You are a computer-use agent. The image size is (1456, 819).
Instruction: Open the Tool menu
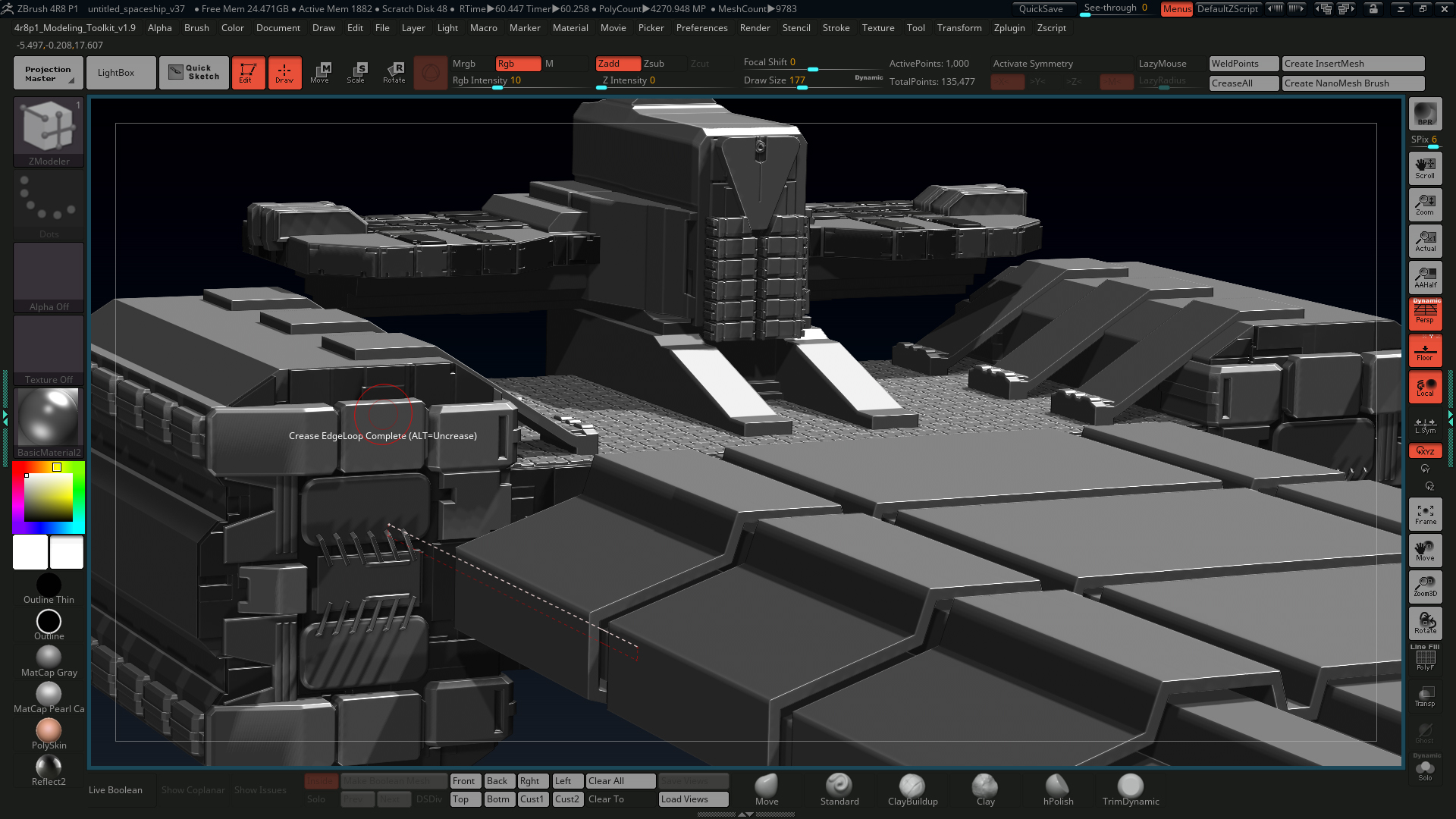915,28
